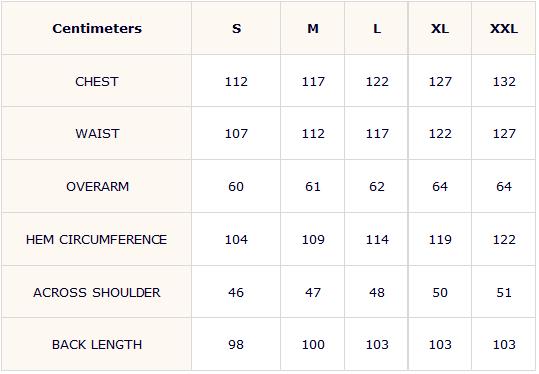
Task: Click overarm value 61 for size M
Action: pyautogui.click(x=313, y=186)
